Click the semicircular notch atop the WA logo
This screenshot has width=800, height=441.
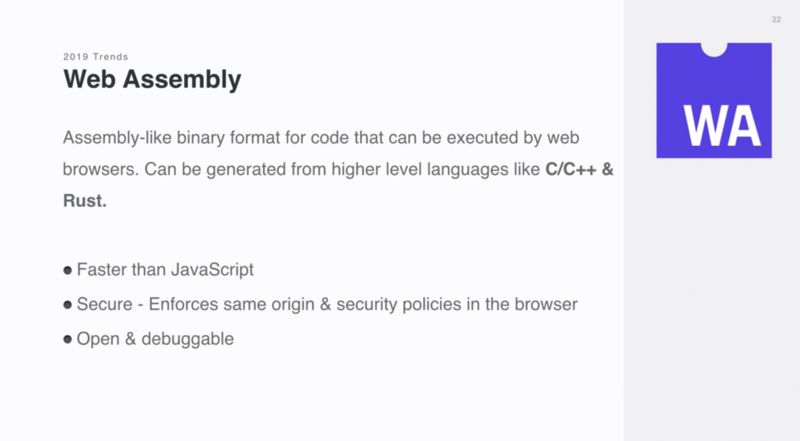click(714, 47)
